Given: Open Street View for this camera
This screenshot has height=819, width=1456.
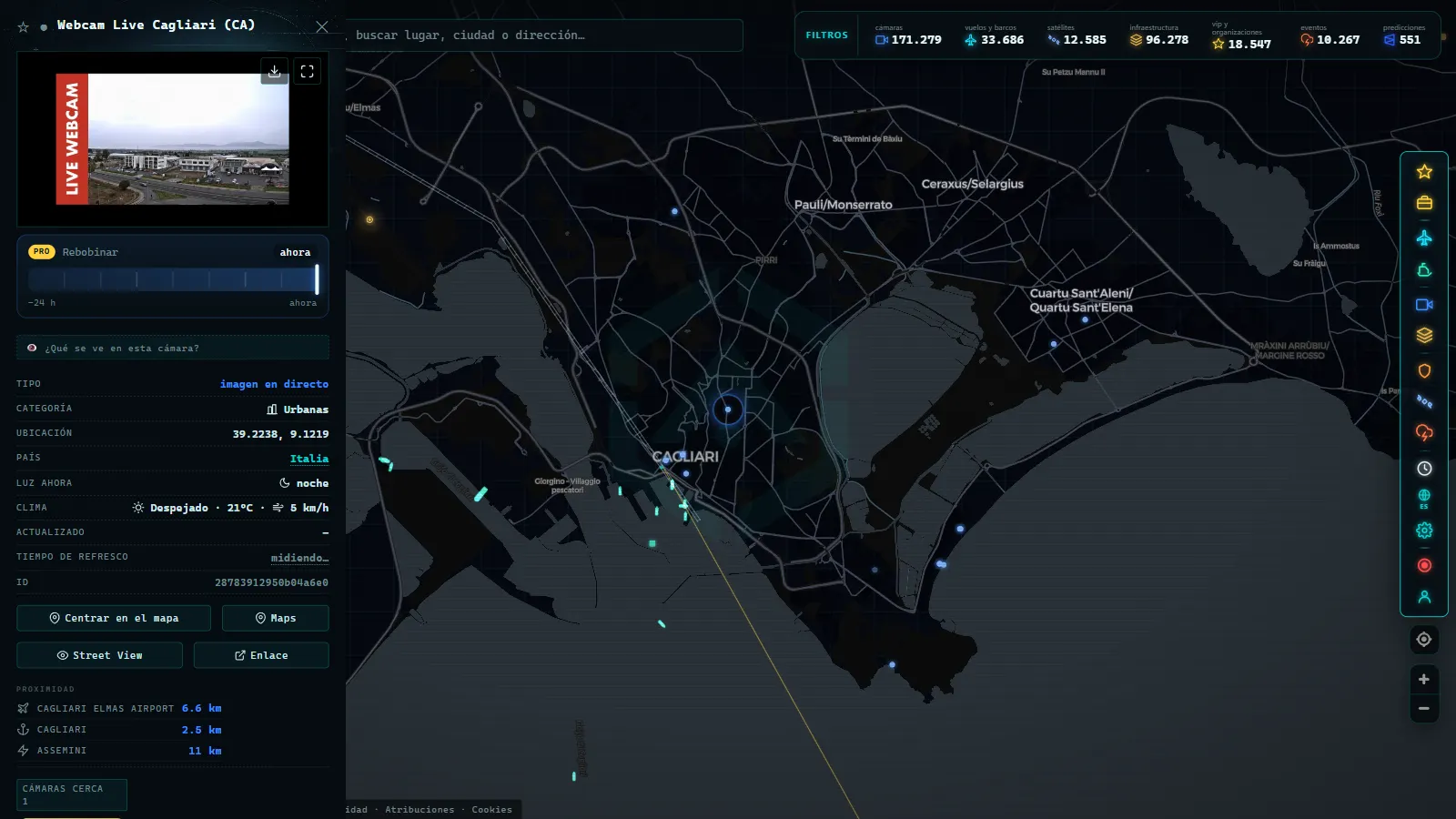Looking at the screenshot, I should point(99,655).
